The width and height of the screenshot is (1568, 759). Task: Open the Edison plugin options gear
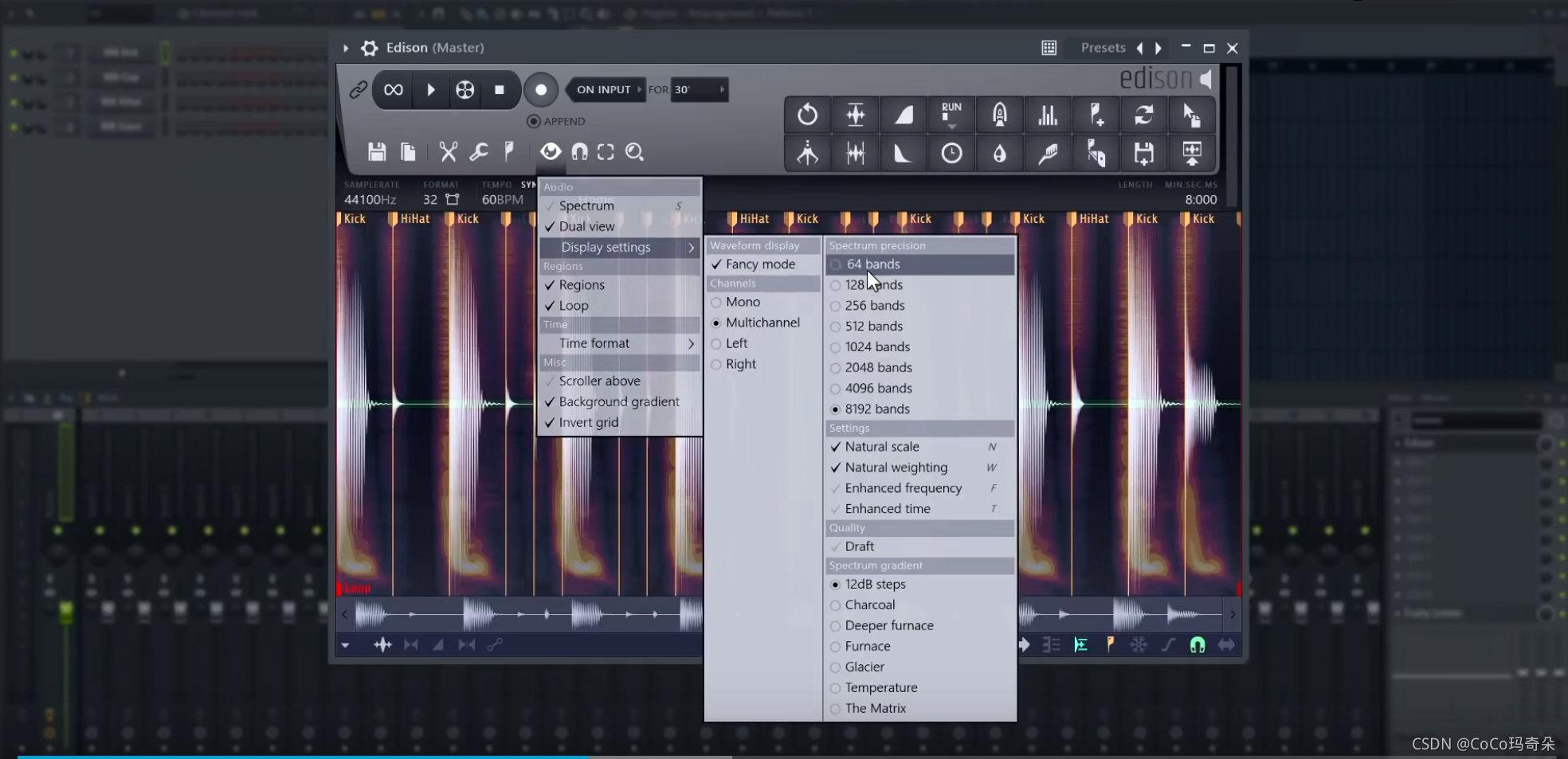tap(369, 48)
